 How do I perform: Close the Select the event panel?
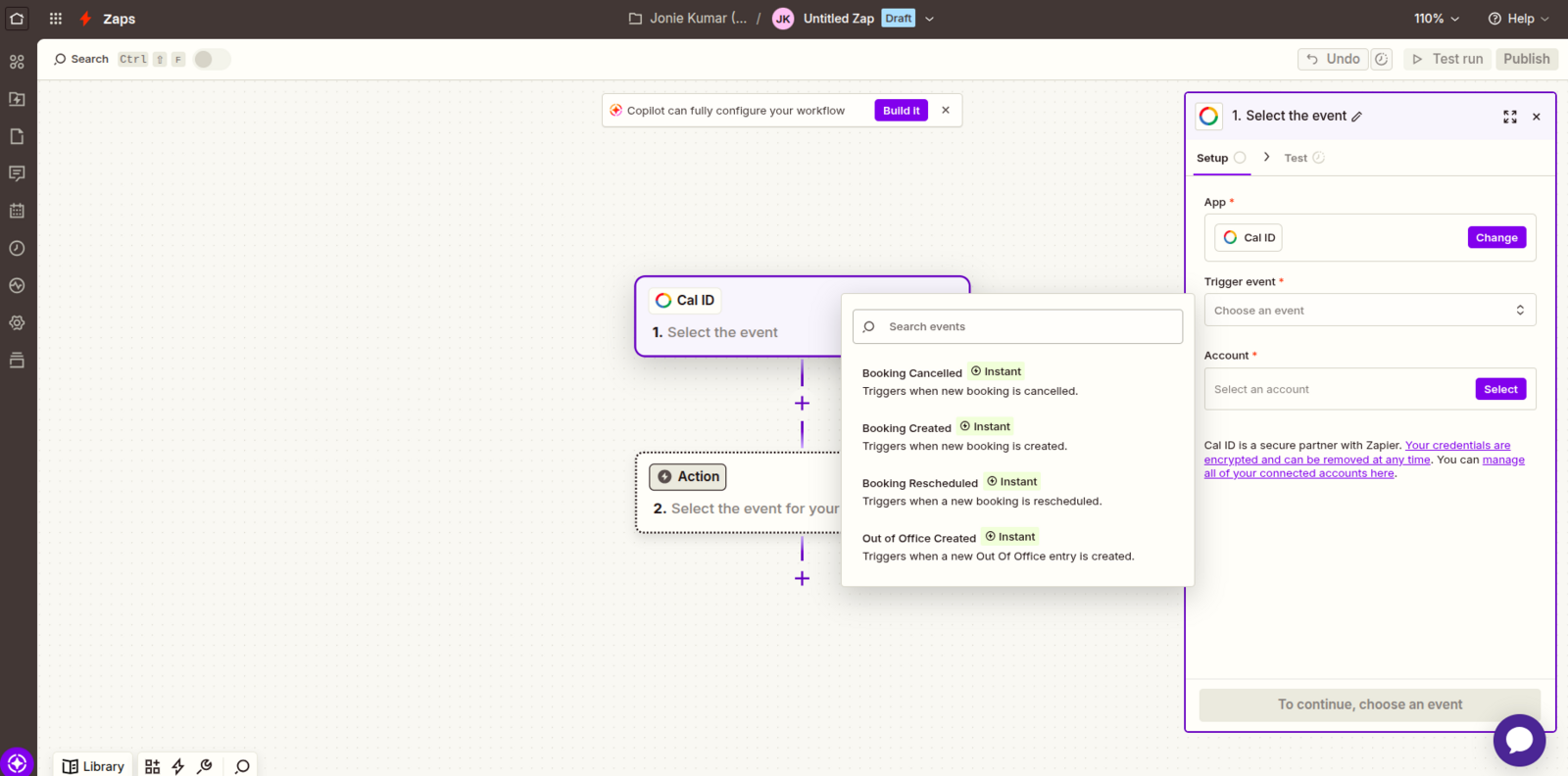click(x=1537, y=117)
